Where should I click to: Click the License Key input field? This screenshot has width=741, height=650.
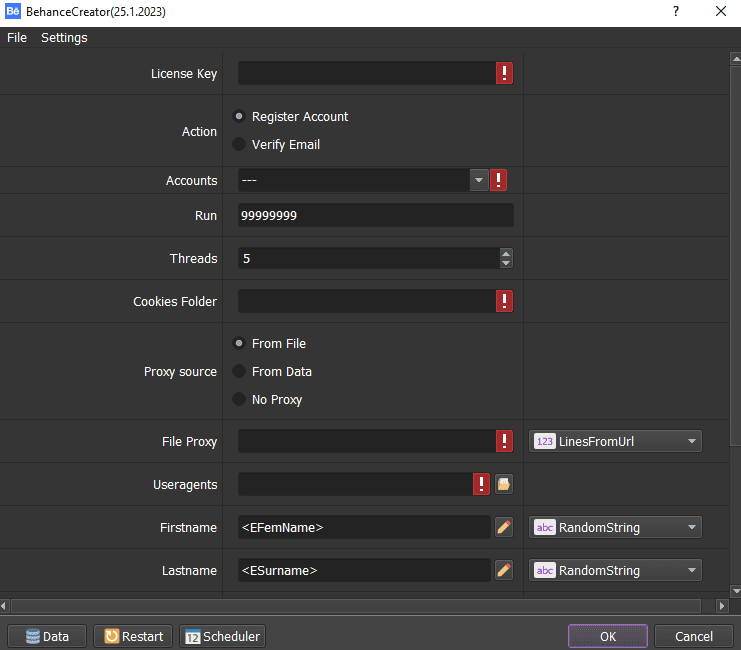[x=367, y=73]
